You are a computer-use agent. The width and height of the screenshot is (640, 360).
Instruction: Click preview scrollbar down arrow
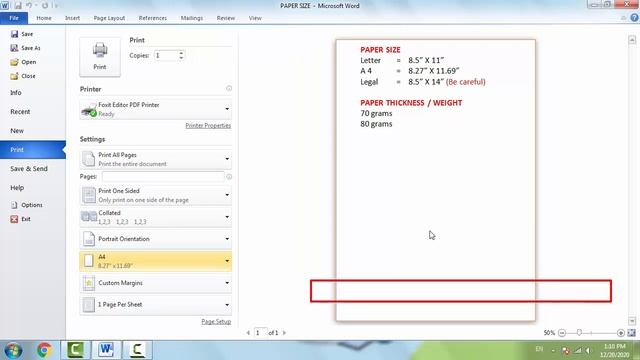click(x=632, y=321)
